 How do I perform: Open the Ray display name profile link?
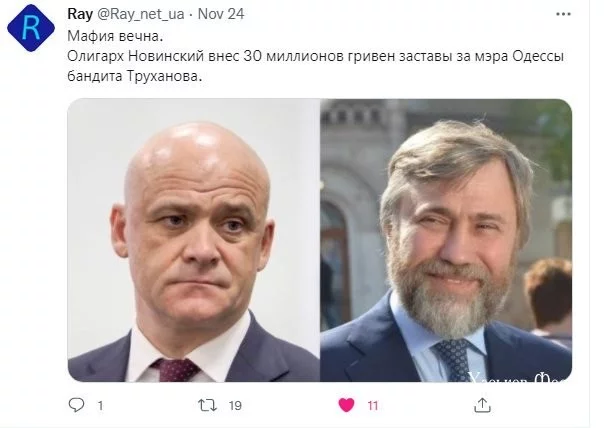click(80, 14)
